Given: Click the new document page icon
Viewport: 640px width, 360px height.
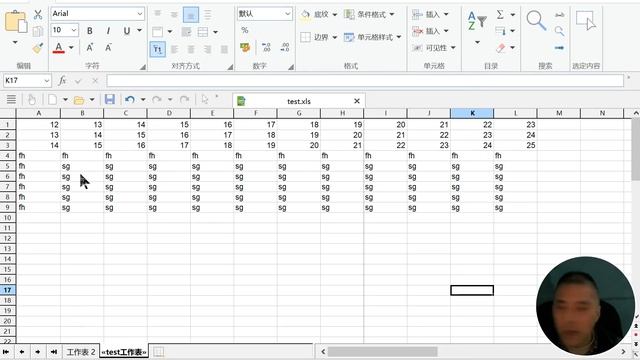Looking at the screenshot, I should 52,100.
